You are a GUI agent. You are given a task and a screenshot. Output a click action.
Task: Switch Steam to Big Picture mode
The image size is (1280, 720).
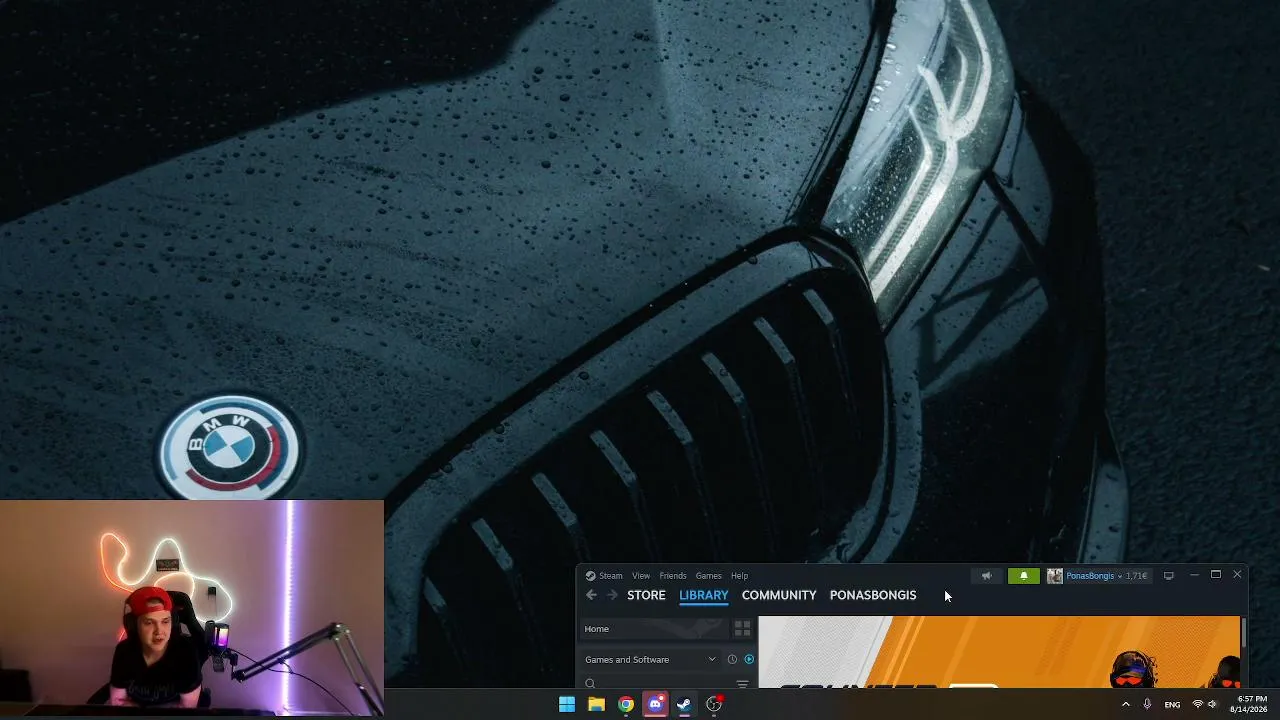1168,576
